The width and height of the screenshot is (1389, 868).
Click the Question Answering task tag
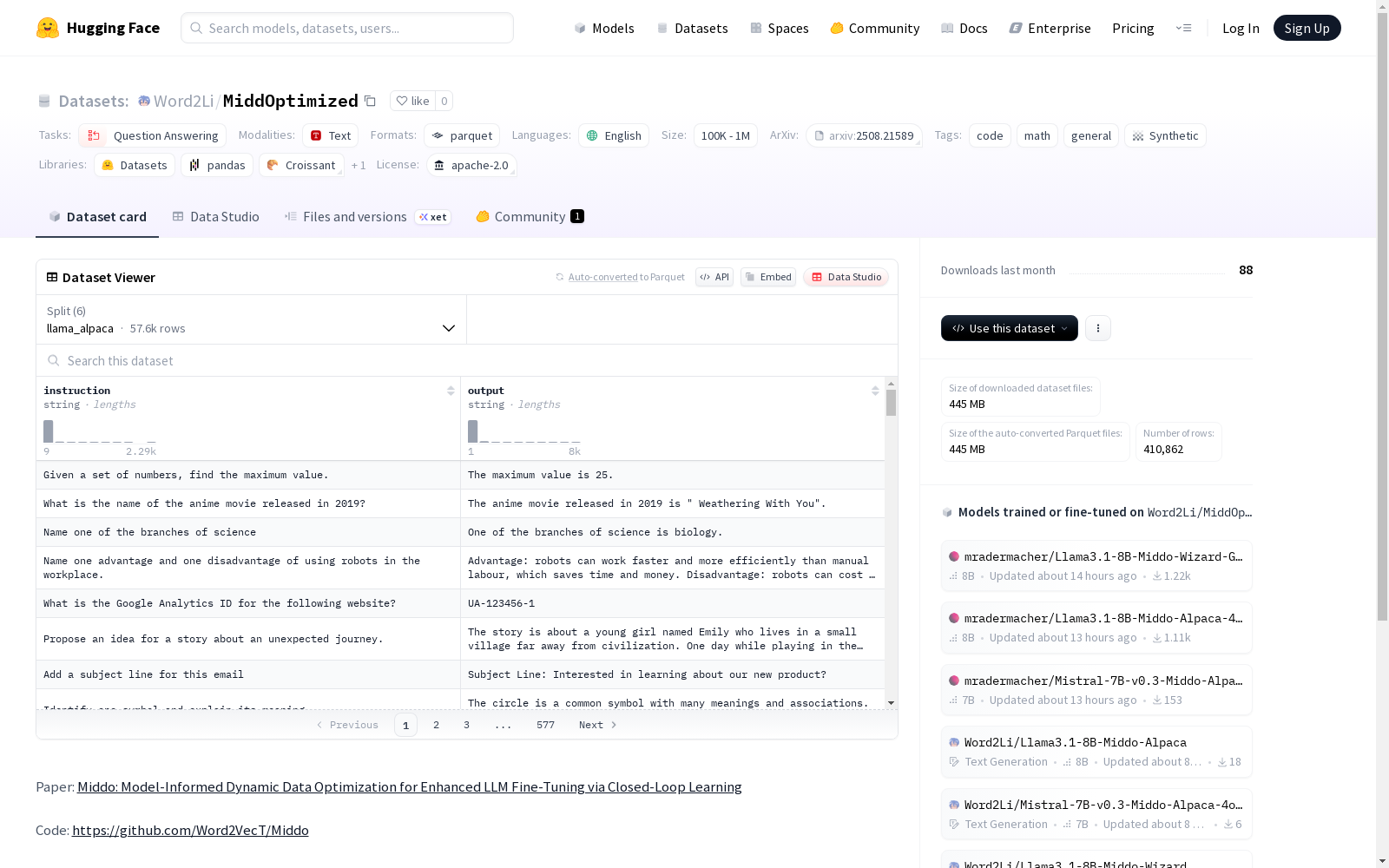tap(153, 135)
